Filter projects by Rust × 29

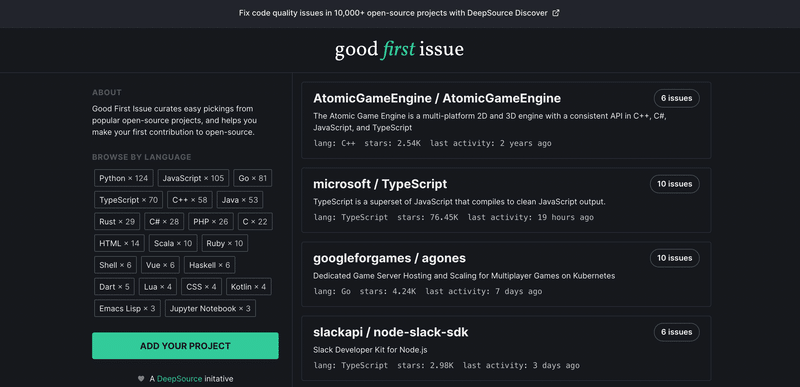click(117, 222)
